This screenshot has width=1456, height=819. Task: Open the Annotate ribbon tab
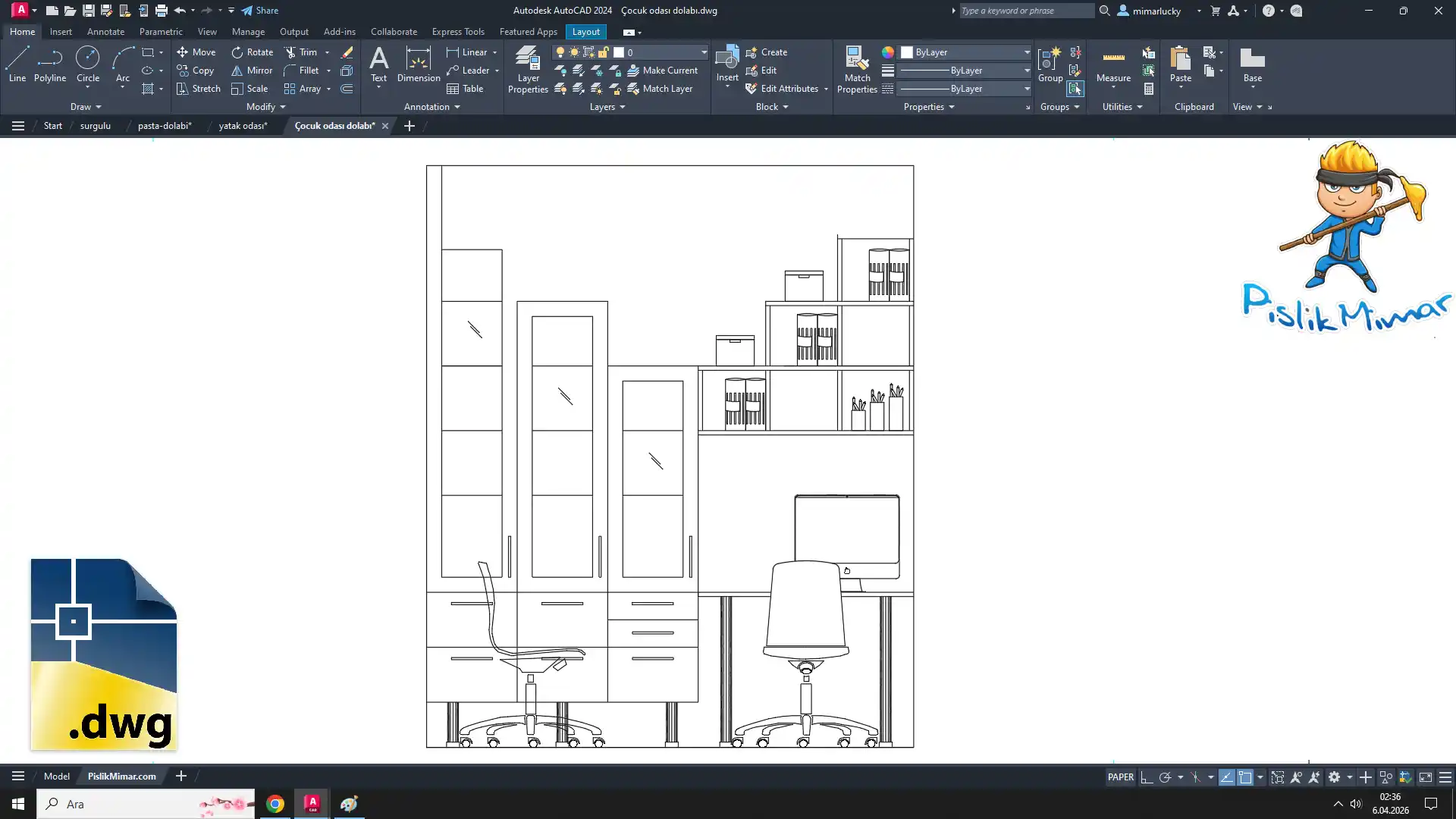click(x=105, y=32)
